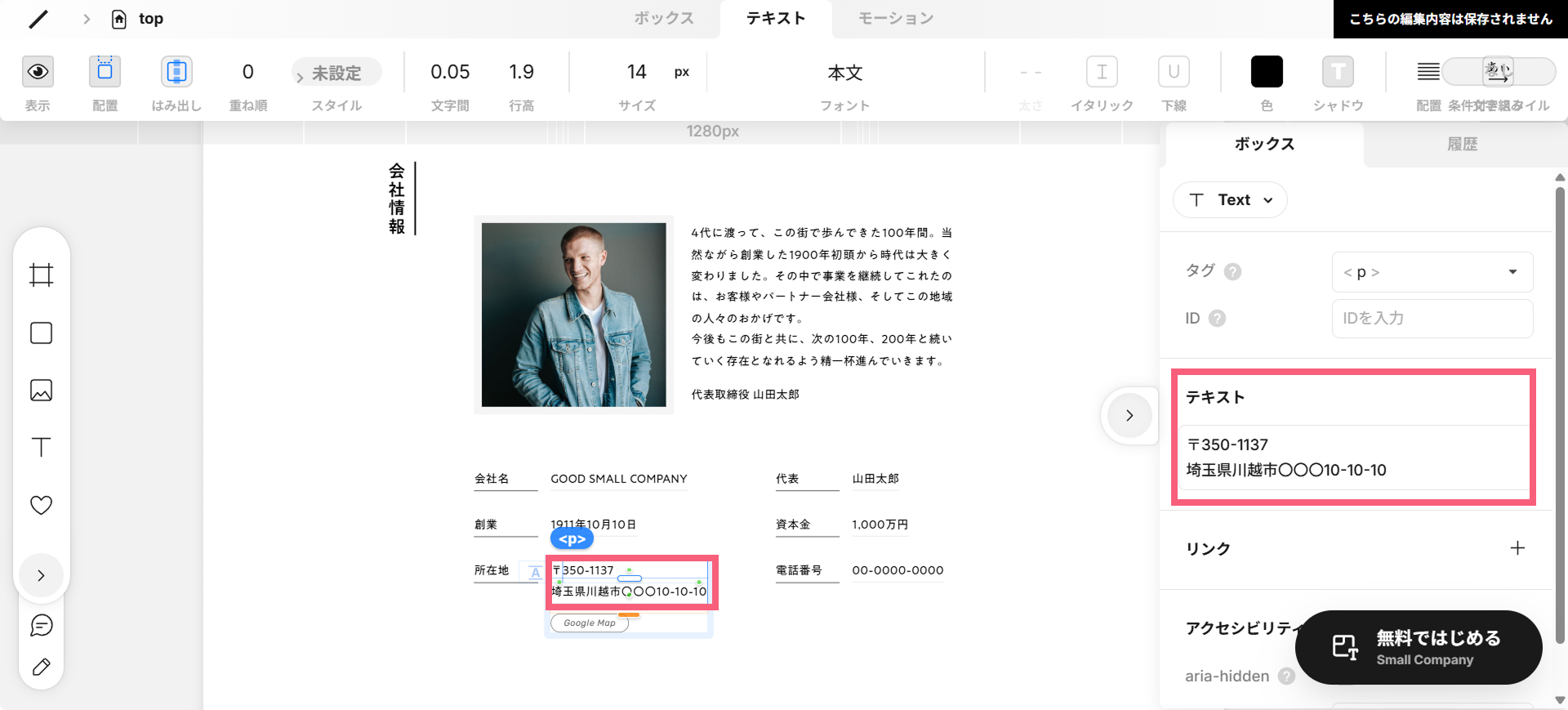Screen dimensions: 1568x710
Task: Click the 無料ではじめる button
Action: tap(1419, 647)
